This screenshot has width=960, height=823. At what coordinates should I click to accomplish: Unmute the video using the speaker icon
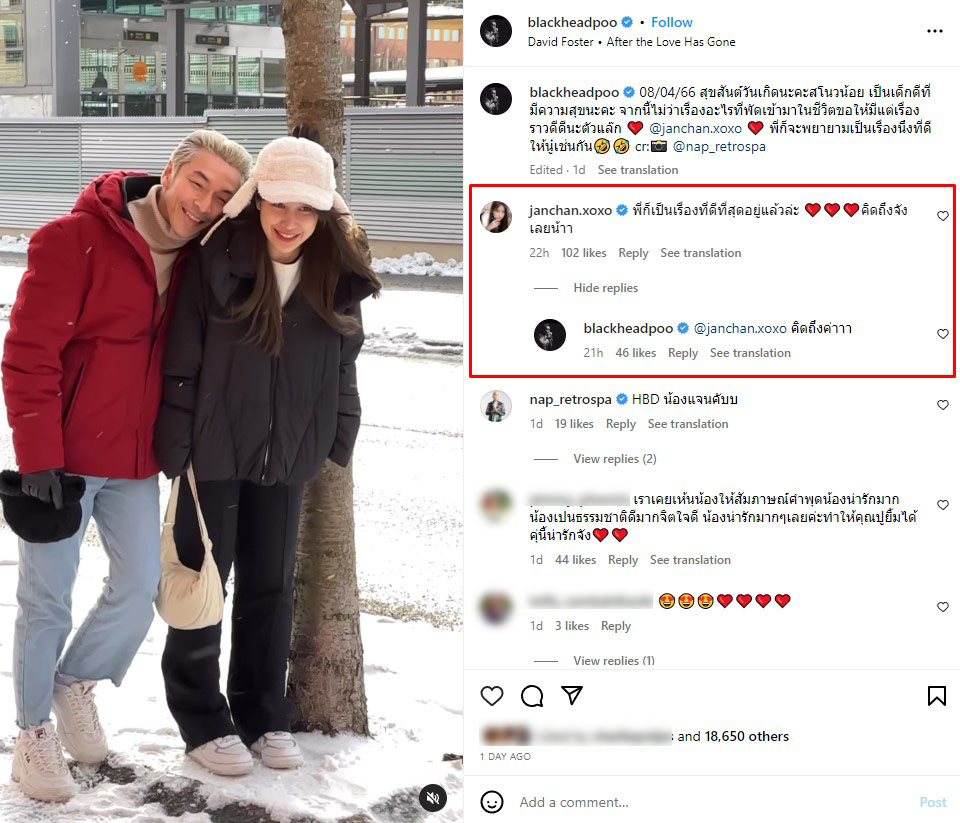[x=433, y=797]
